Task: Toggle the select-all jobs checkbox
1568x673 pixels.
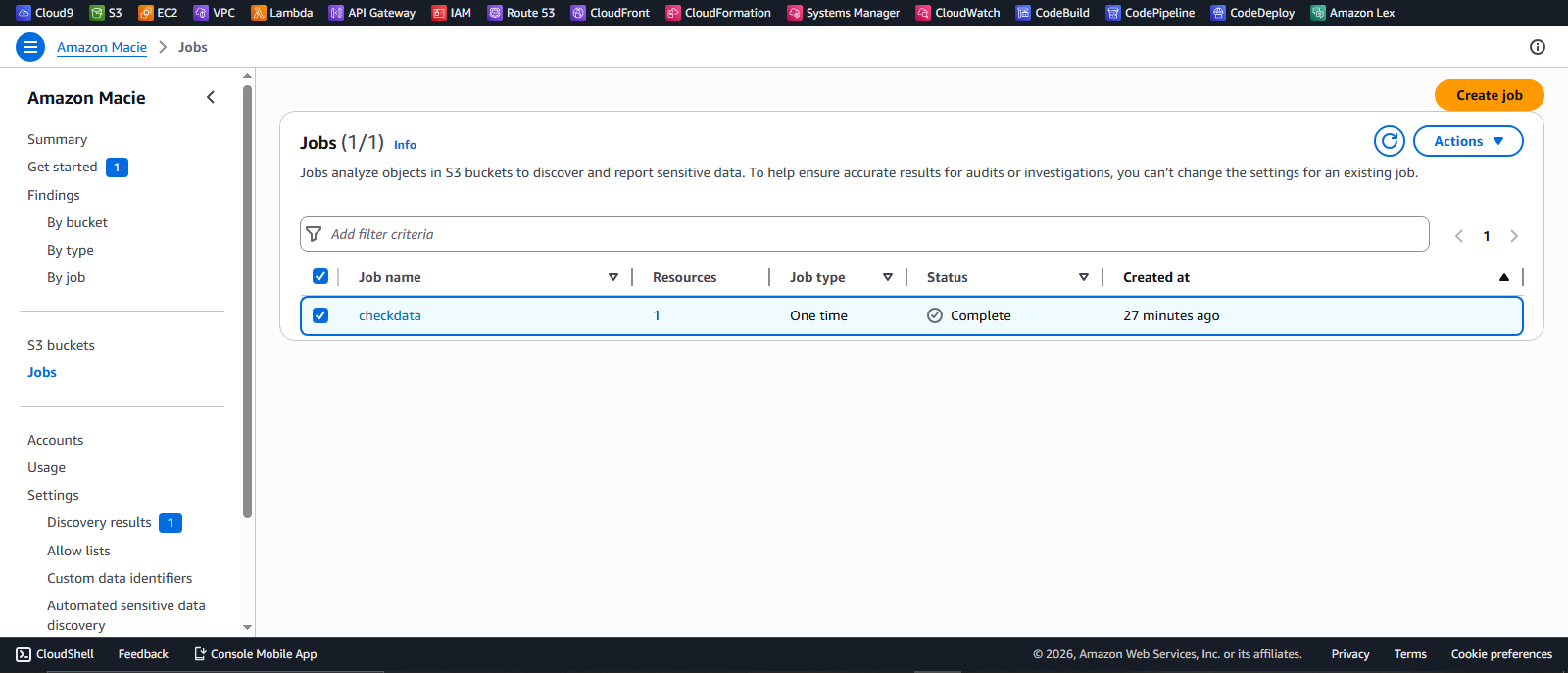Action: [320, 276]
